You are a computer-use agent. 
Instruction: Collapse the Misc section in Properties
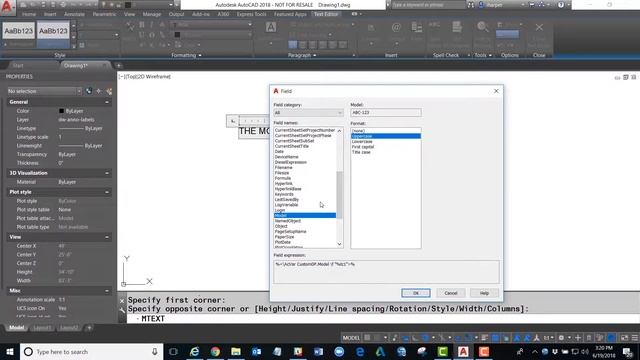[x=107, y=291]
